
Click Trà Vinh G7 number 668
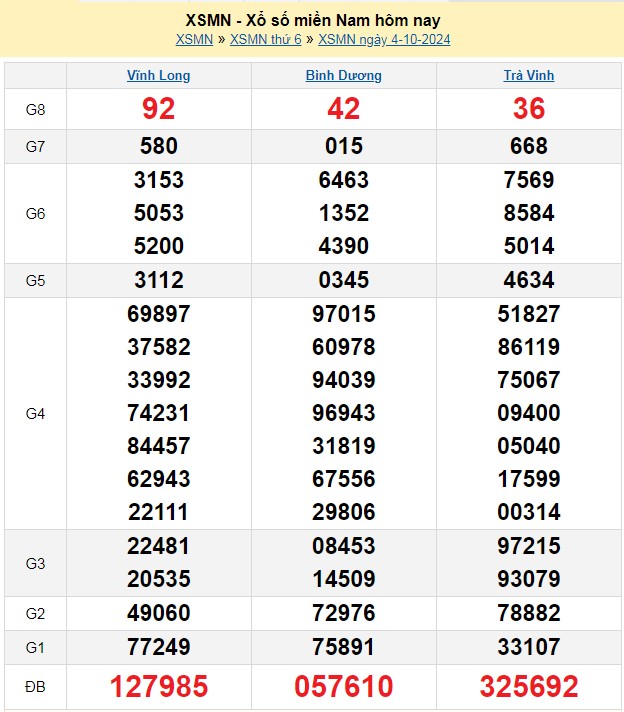tap(528, 146)
